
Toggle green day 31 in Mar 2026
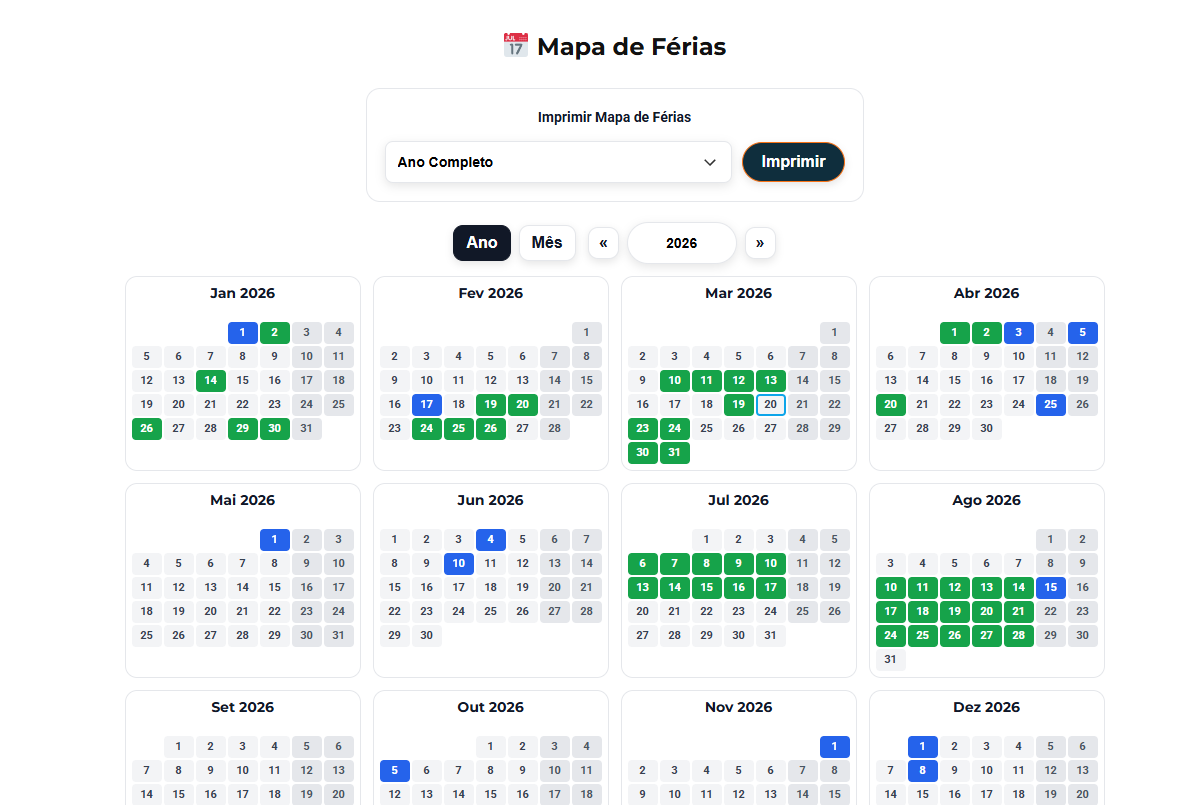pos(675,453)
